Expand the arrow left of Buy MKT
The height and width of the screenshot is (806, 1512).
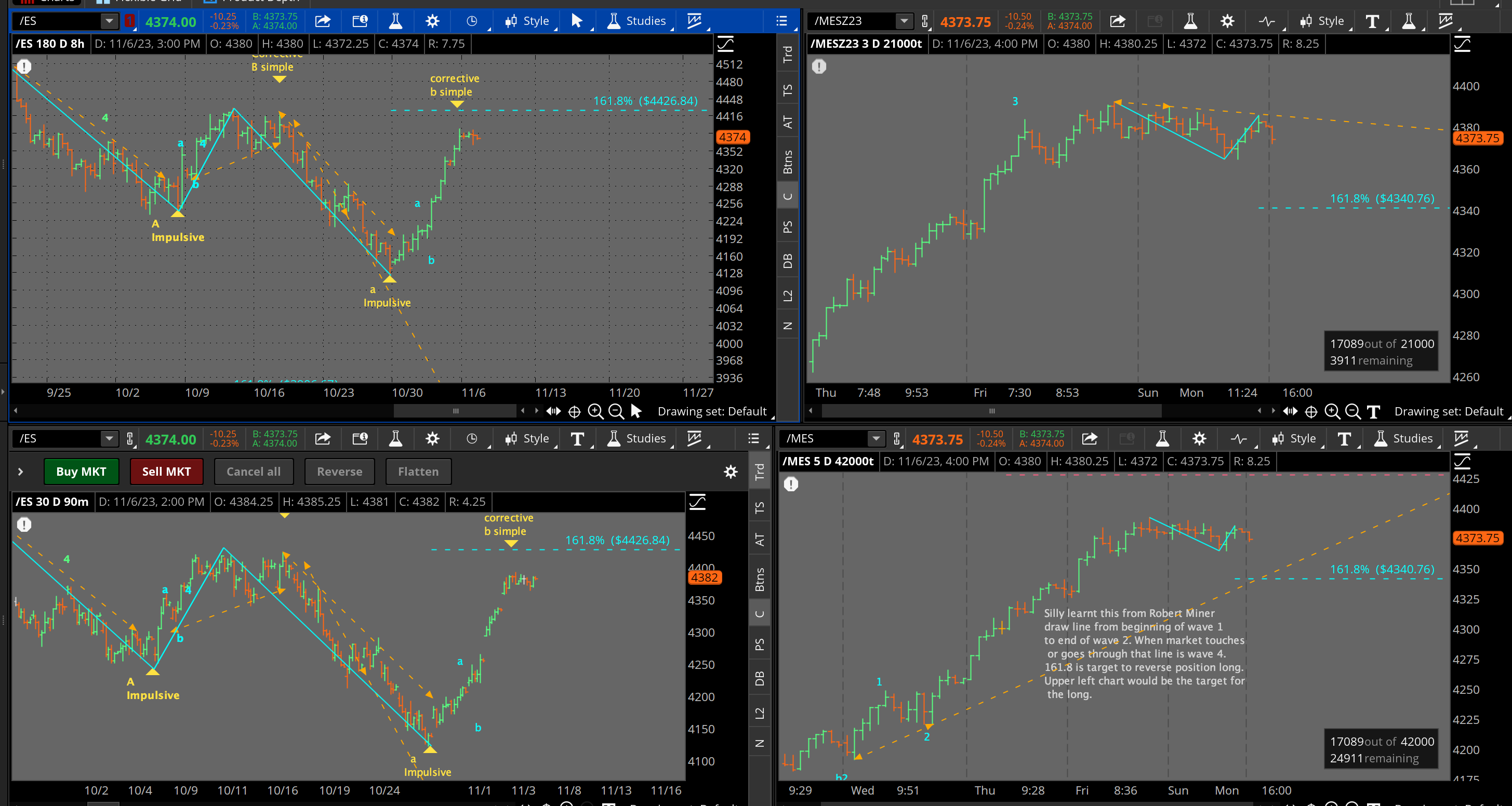click(21, 472)
